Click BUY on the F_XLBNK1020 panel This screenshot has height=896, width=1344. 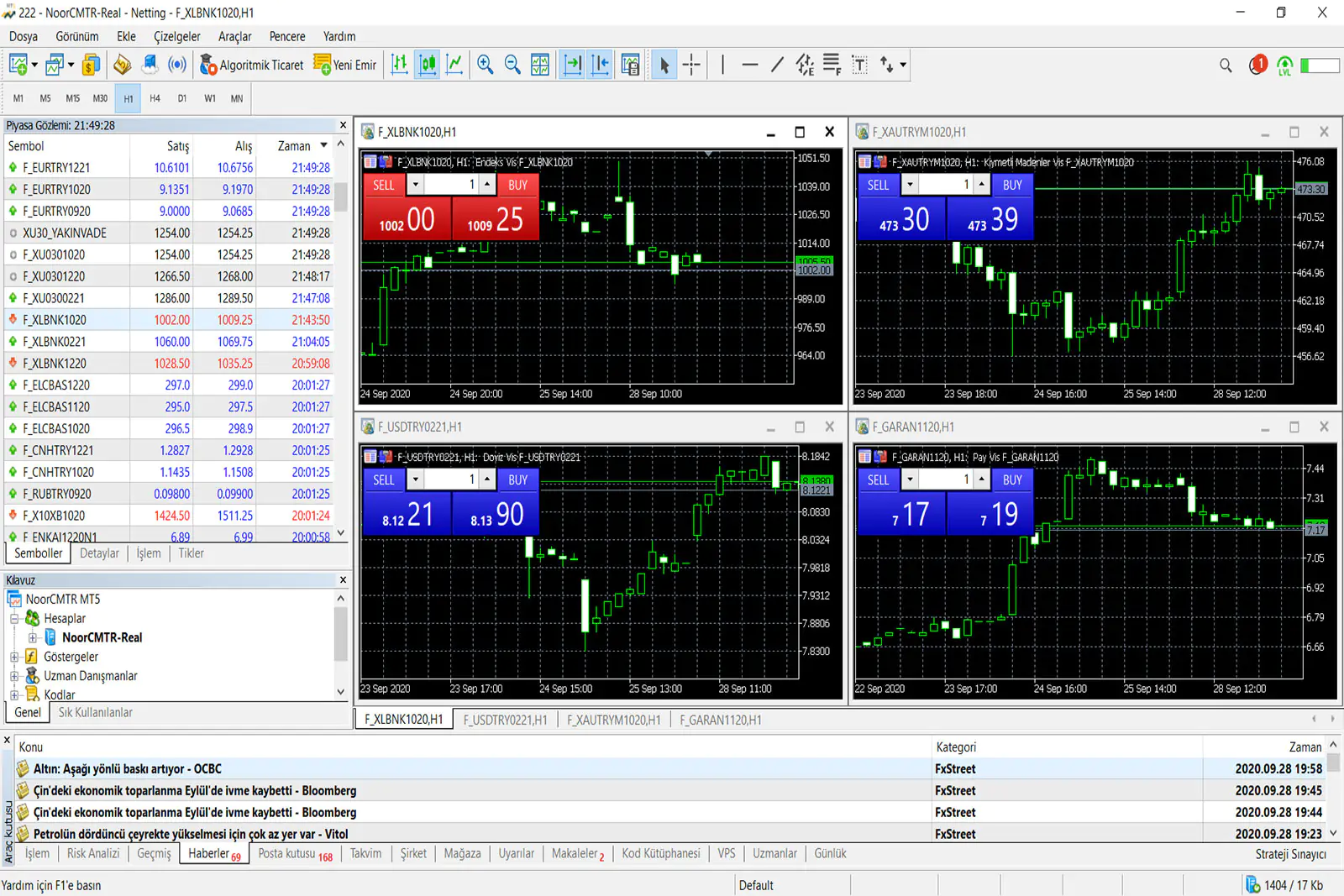[x=517, y=185]
